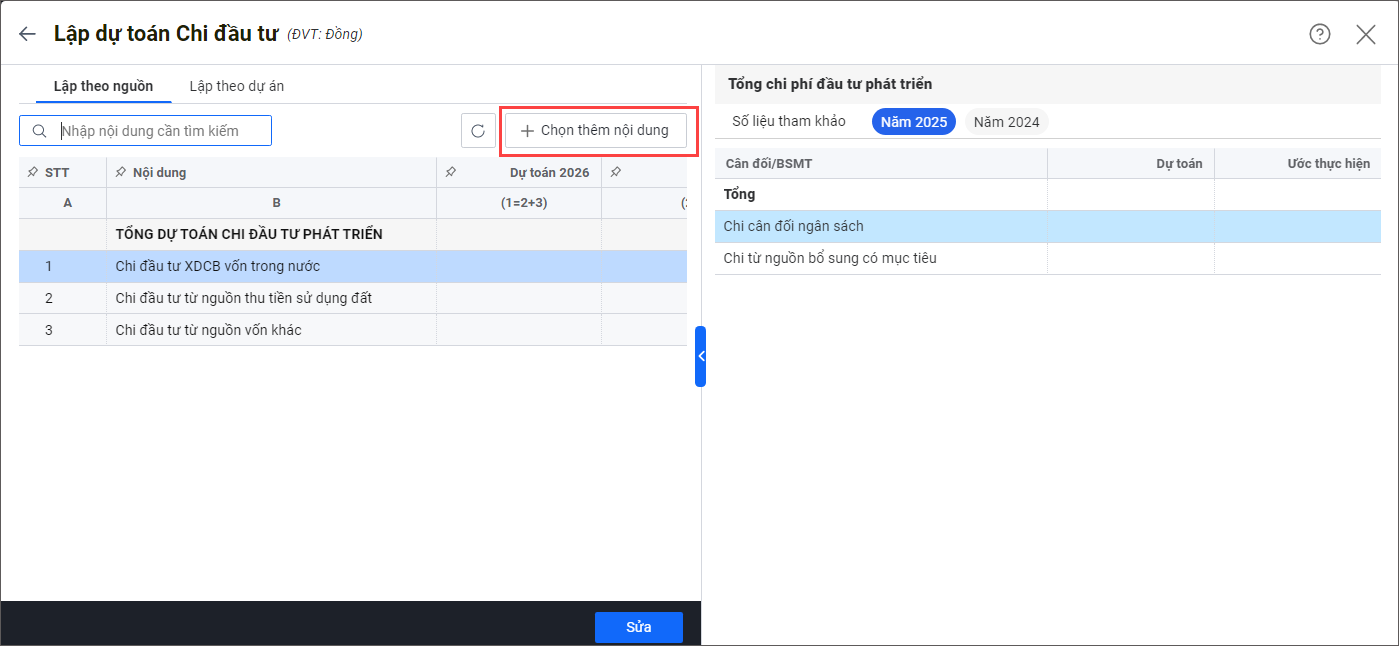Click the back arrow icon
The image size is (1399, 646).
click(x=27, y=34)
